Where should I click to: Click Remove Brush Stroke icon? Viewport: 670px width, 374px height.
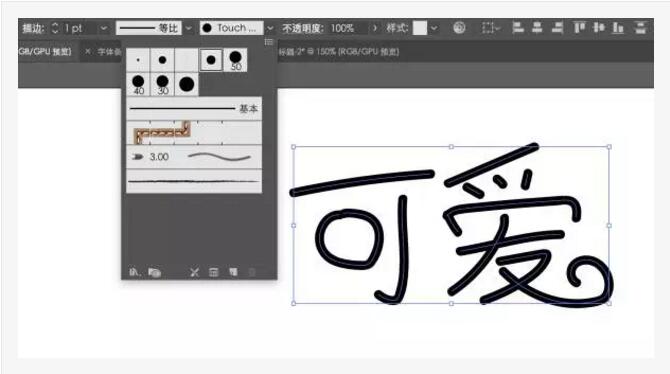194,272
